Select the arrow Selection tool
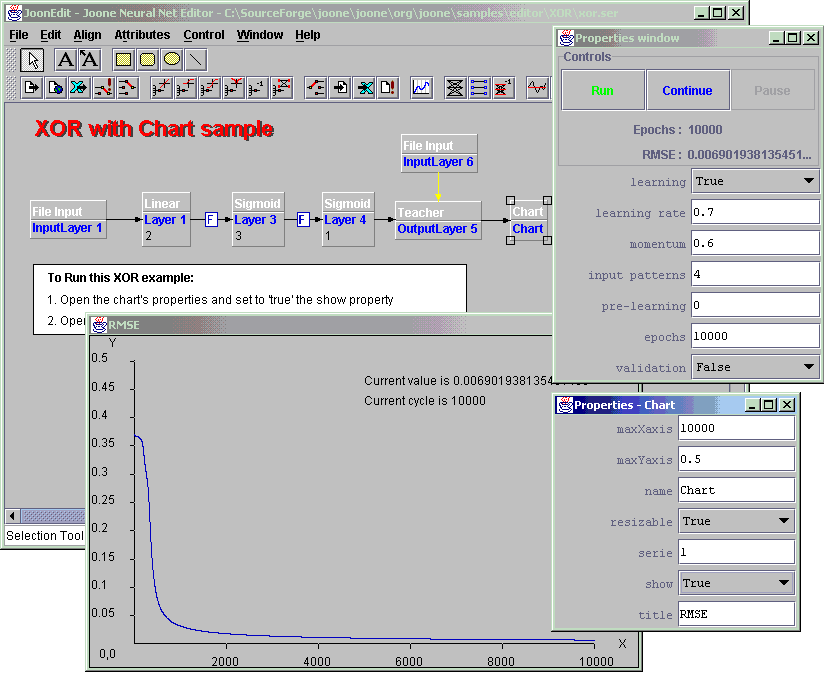This screenshot has width=824, height=673. (x=32, y=59)
